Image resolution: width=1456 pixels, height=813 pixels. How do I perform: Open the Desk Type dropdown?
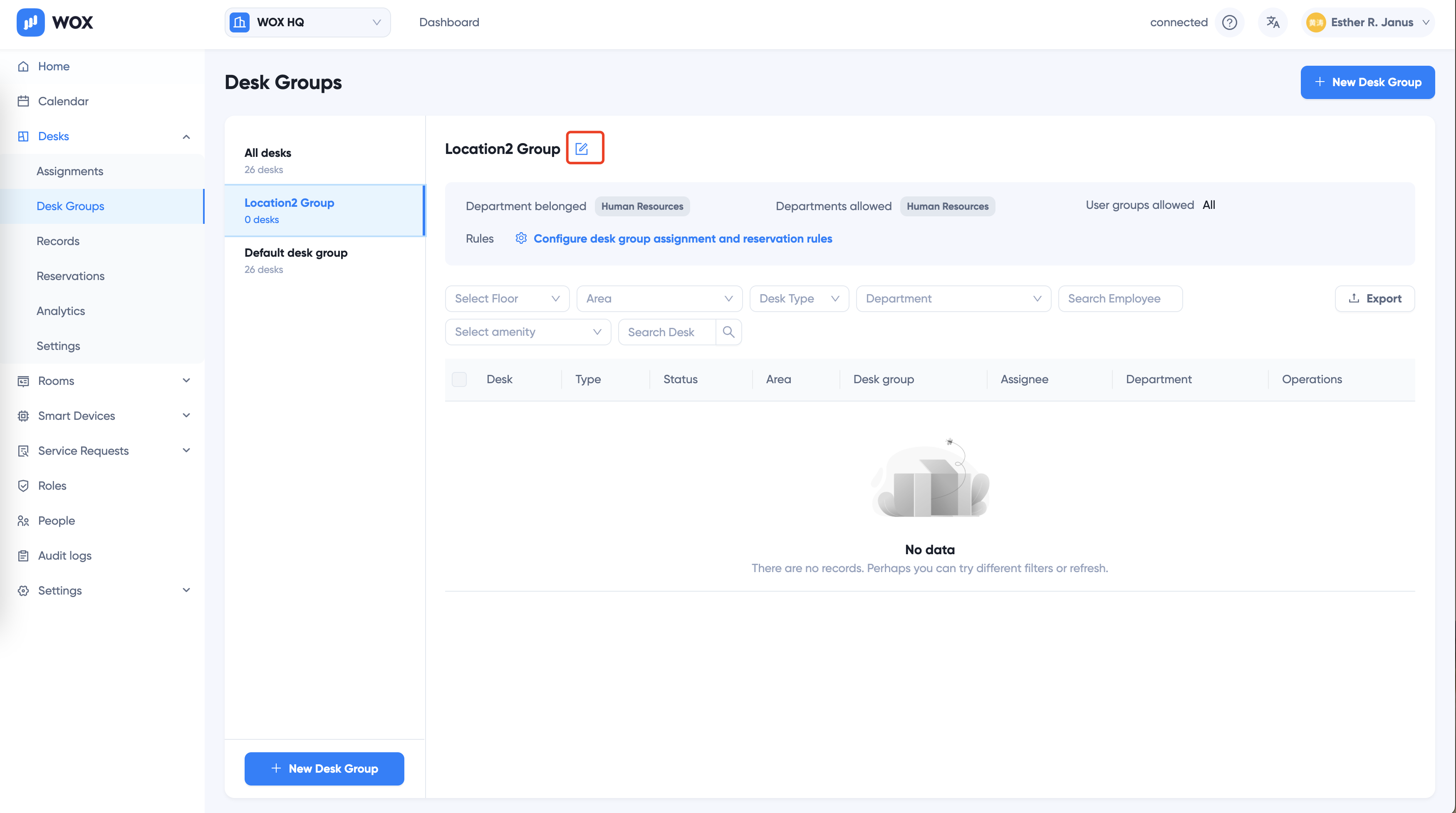pos(799,298)
